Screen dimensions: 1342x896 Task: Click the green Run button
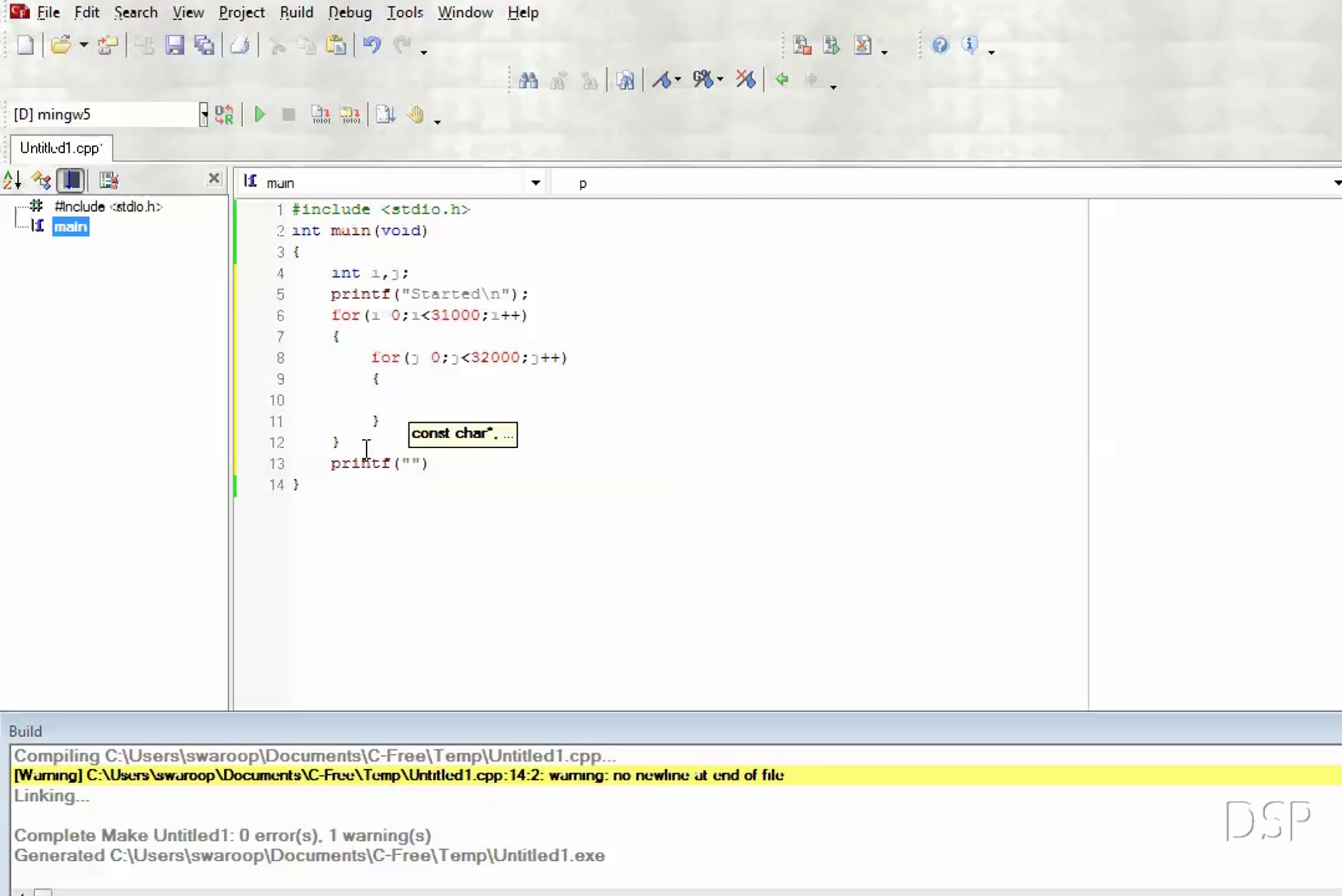tap(259, 115)
